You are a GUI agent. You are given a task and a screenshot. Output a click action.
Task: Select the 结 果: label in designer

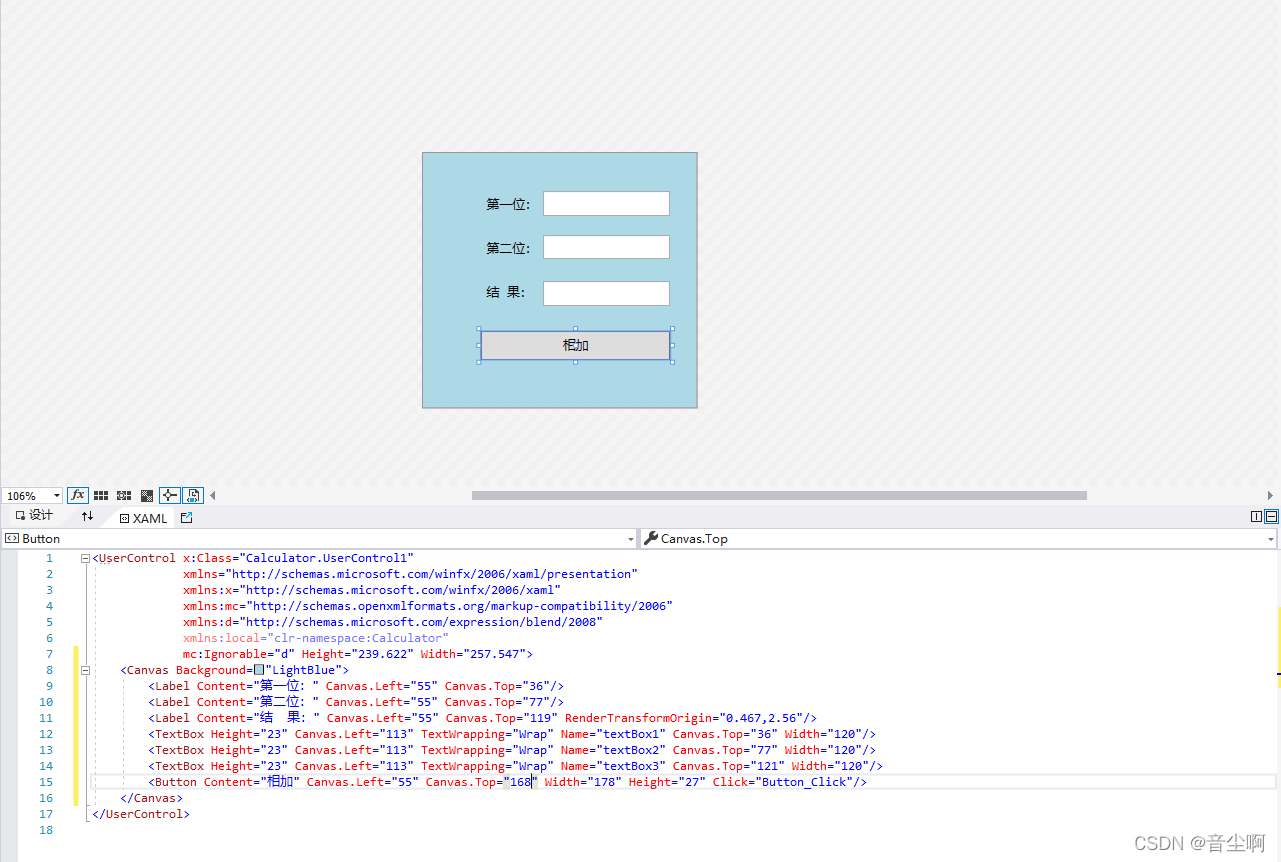coord(506,292)
